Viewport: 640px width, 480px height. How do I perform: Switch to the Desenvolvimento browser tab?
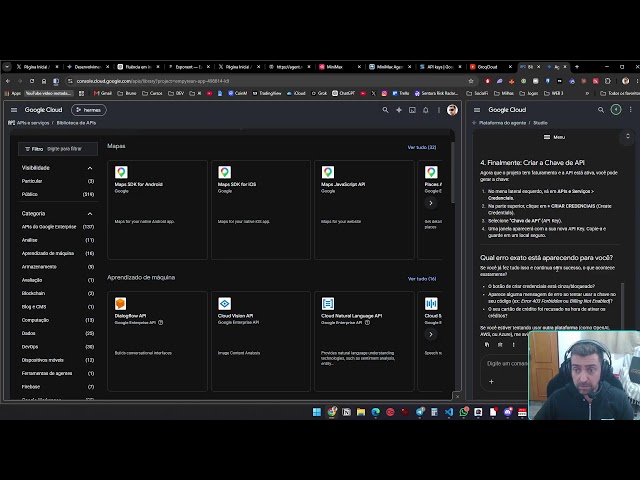tap(88, 67)
